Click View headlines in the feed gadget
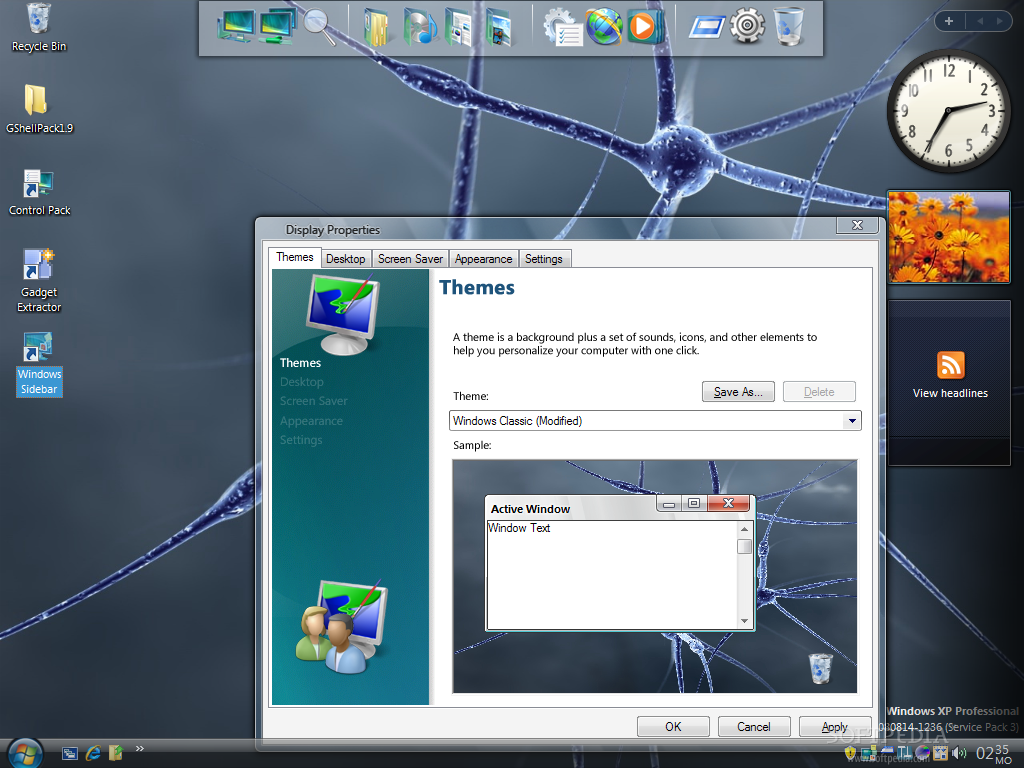Image resolution: width=1024 pixels, height=768 pixels. click(950, 393)
